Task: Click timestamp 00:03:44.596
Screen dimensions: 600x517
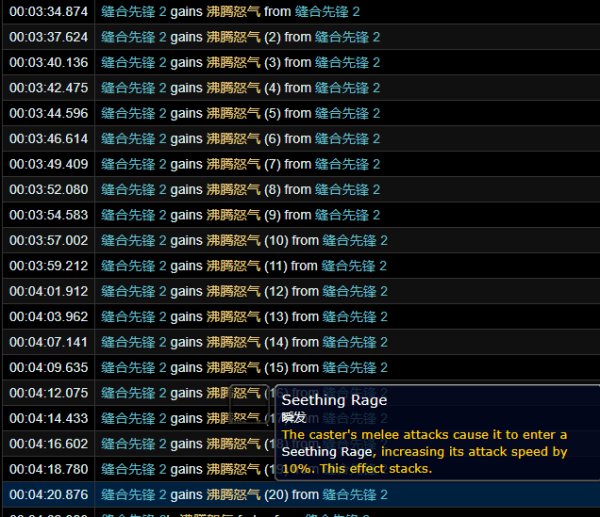Action: [48, 113]
